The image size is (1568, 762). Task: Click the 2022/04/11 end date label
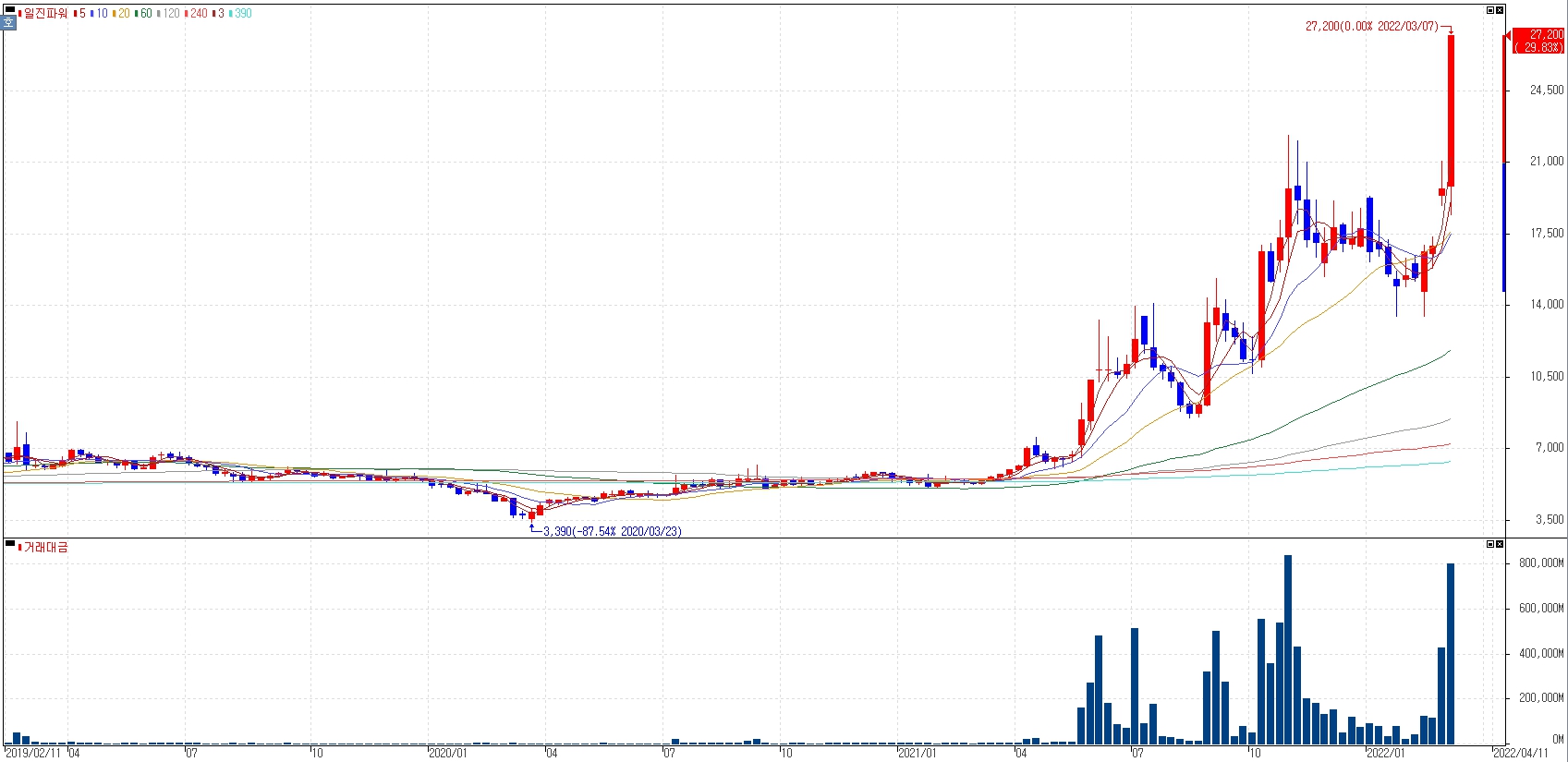point(1521,753)
